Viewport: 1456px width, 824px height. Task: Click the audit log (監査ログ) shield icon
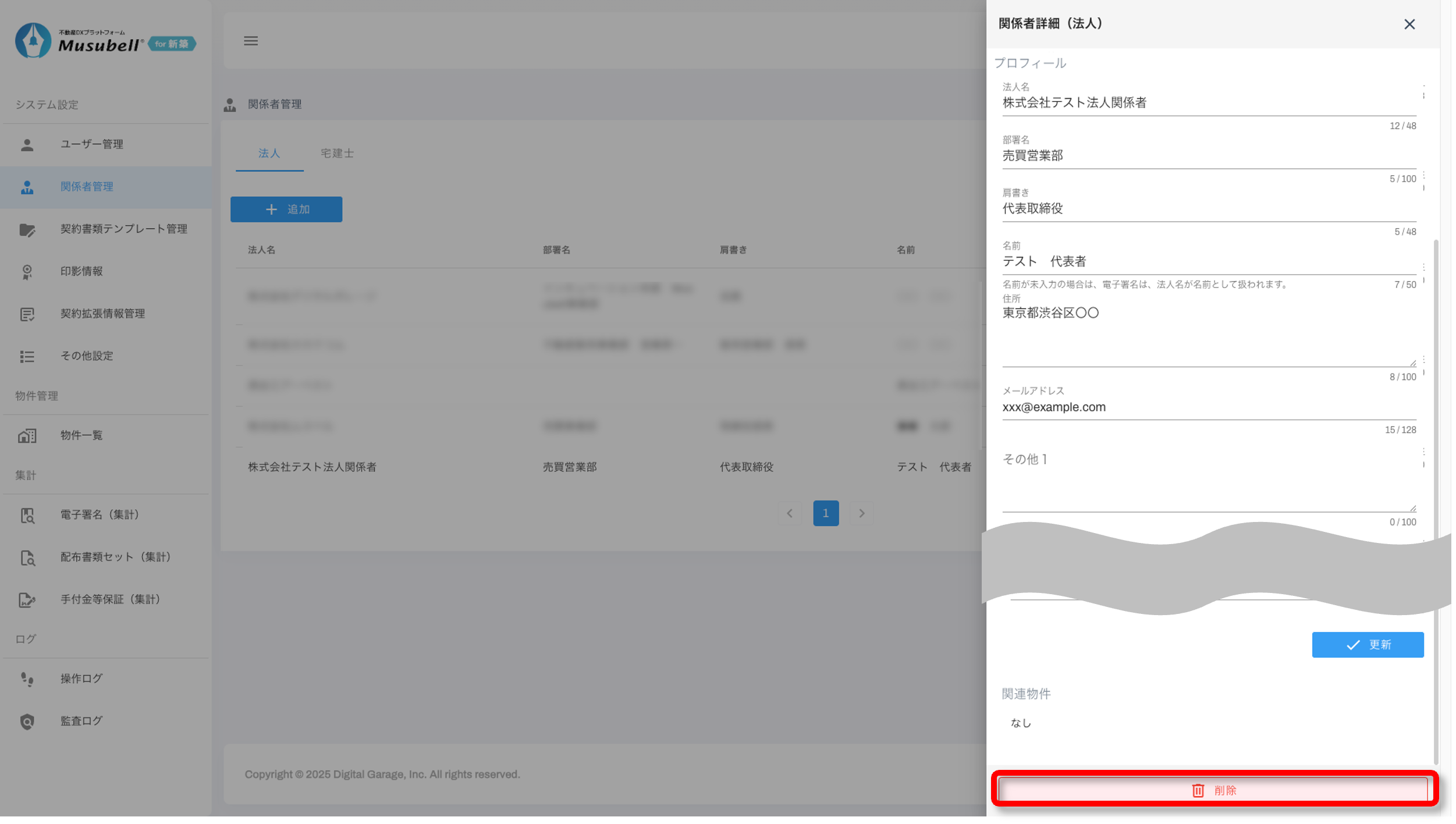pos(27,722)
